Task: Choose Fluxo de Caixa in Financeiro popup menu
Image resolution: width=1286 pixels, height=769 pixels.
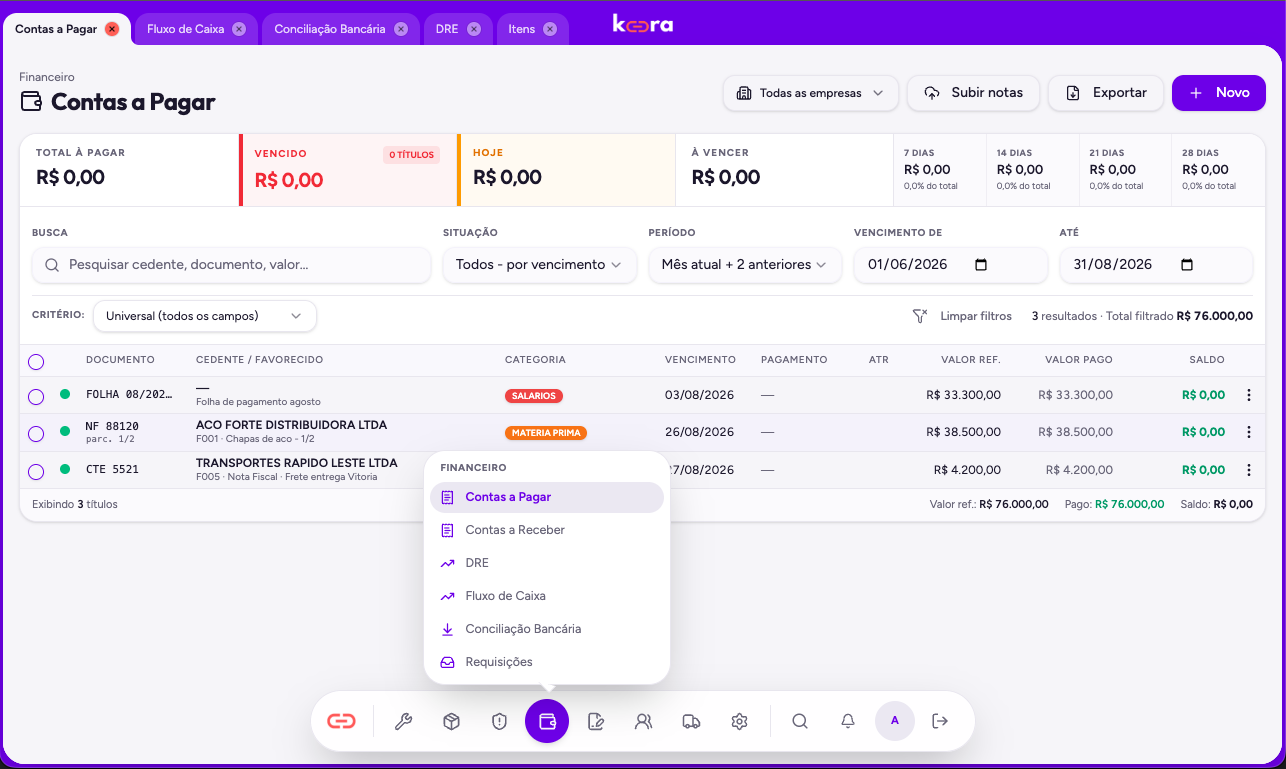Action: [547, 596]
